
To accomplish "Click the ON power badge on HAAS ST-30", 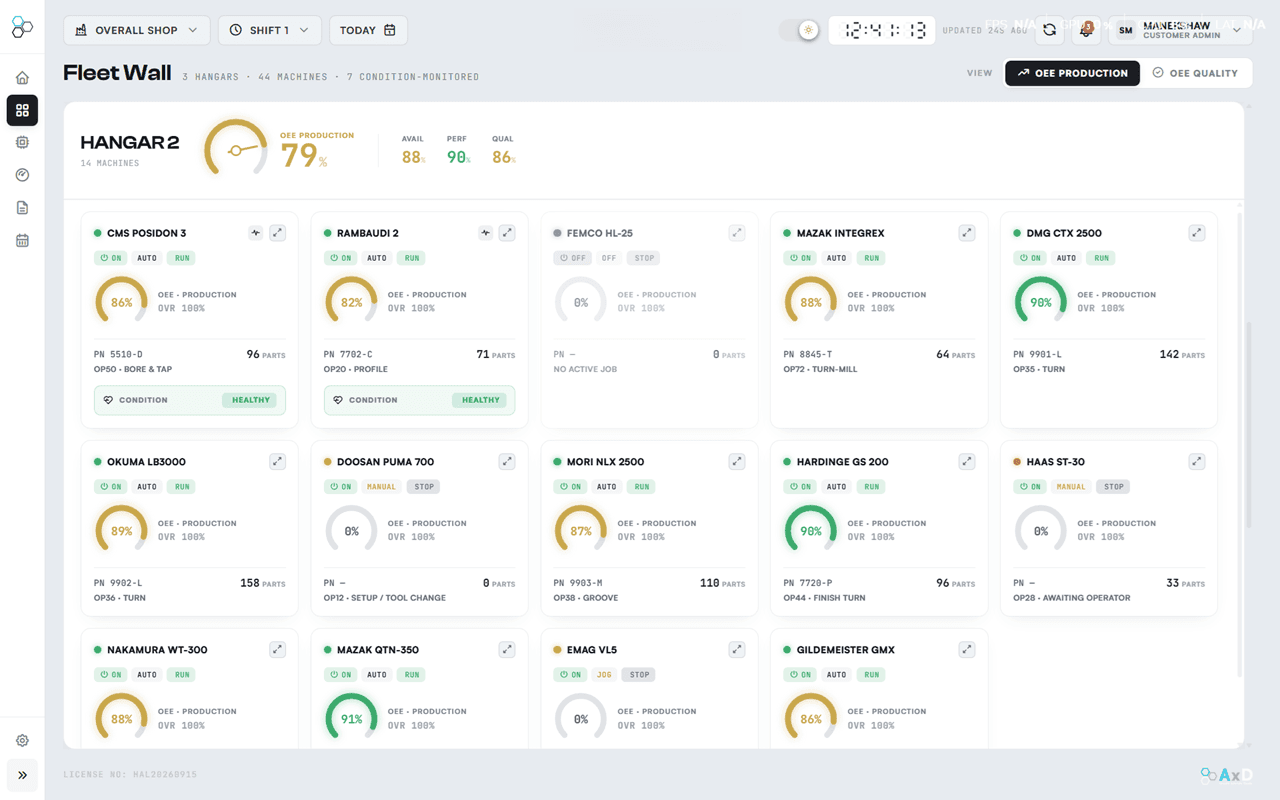I will pos(1031,487).
